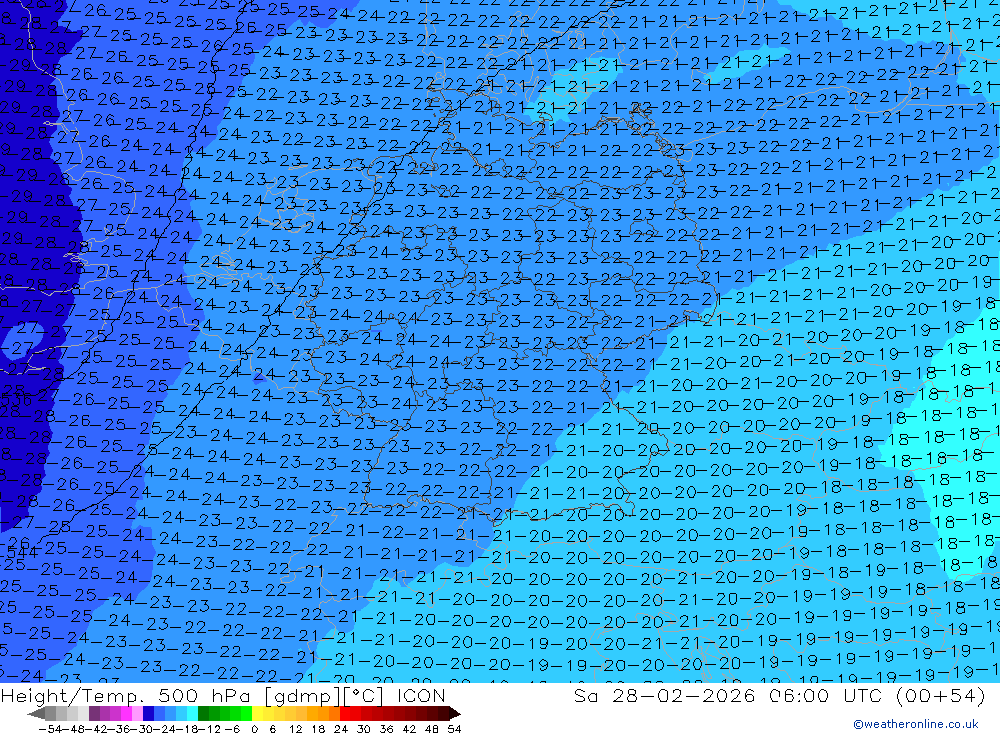1000x733 pixels.
Task: Select the dark blue legend swatch at -30
Action: point(148,713)
